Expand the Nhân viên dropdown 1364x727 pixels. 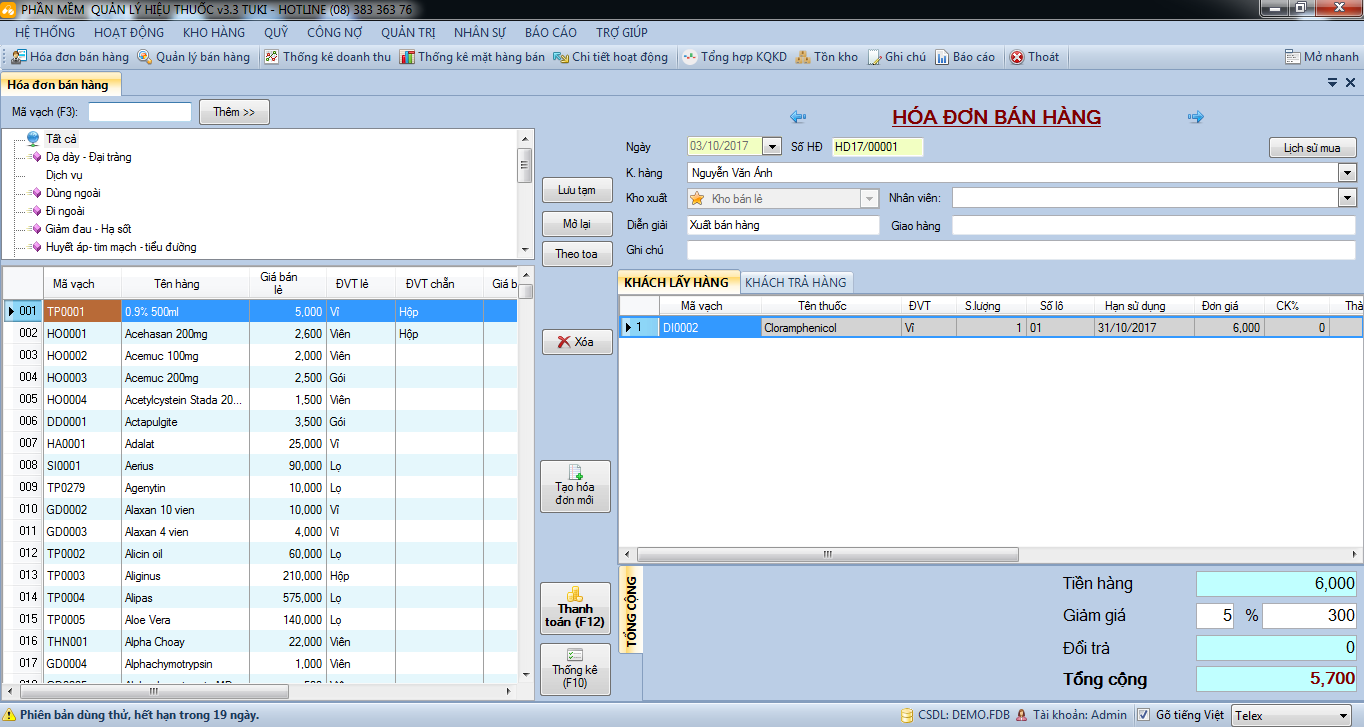tap(1347, 198)
